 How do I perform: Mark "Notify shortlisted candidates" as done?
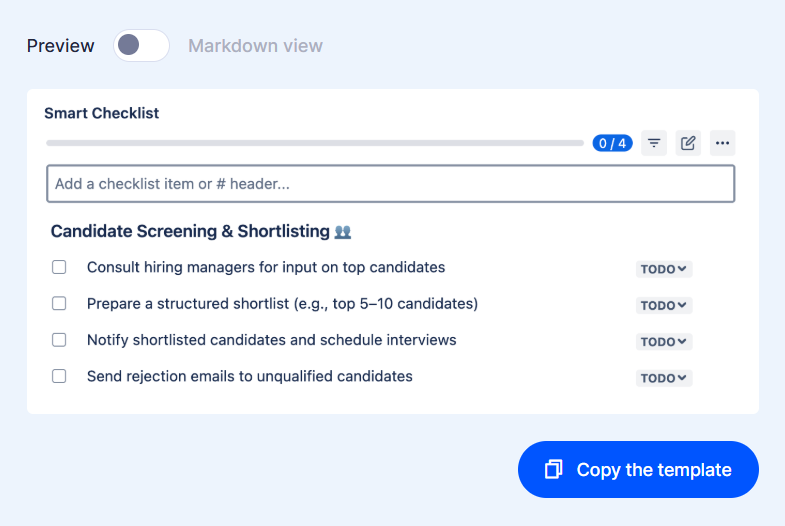59,340
